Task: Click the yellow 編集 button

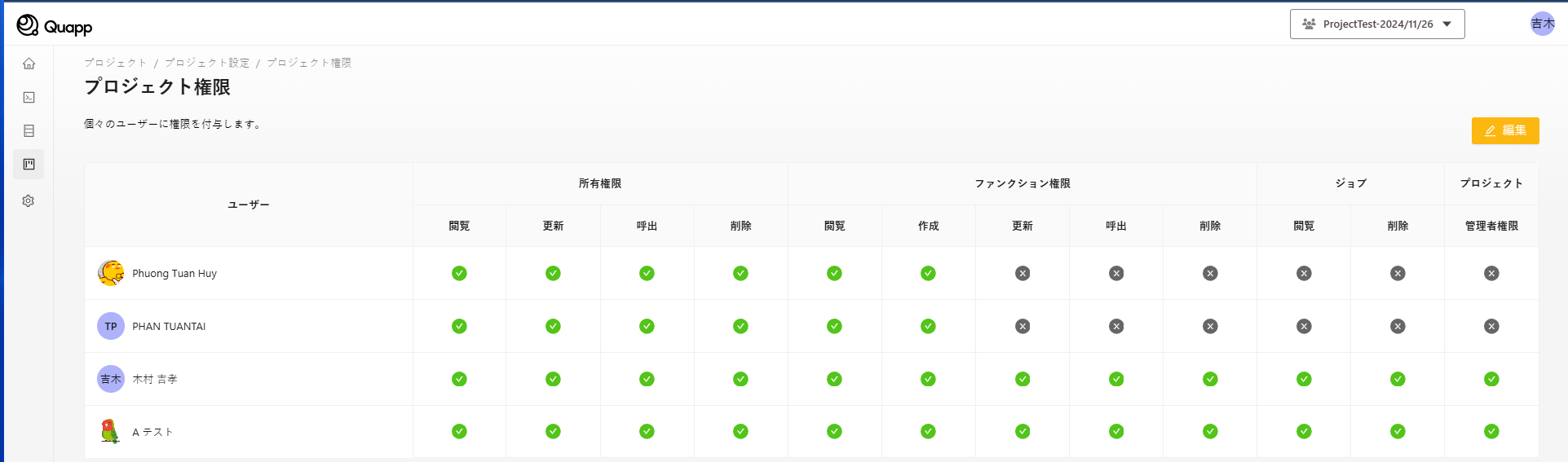Action: [1504, 130]
